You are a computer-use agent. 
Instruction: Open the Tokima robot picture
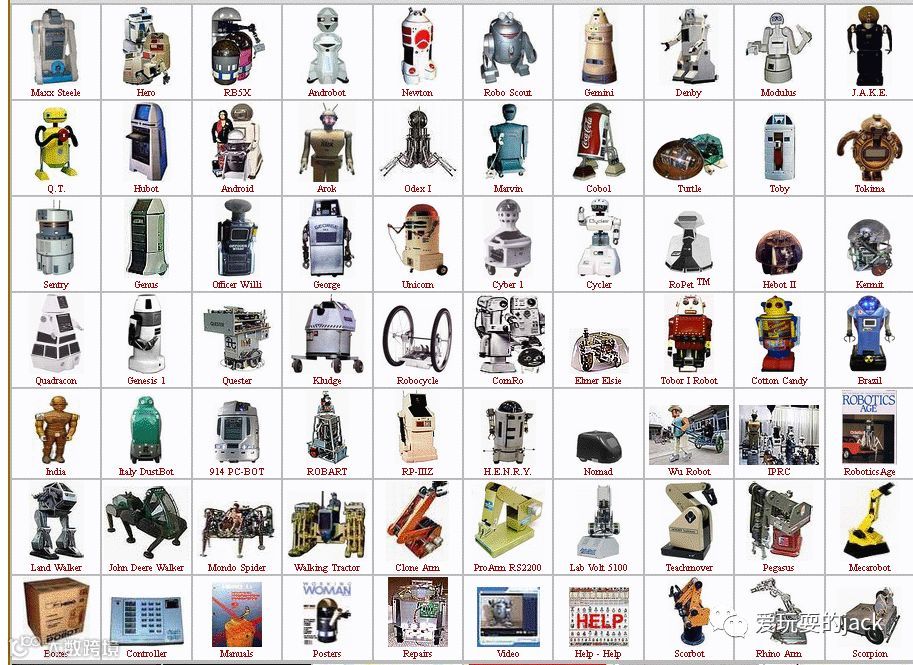(x=869, y=147)
